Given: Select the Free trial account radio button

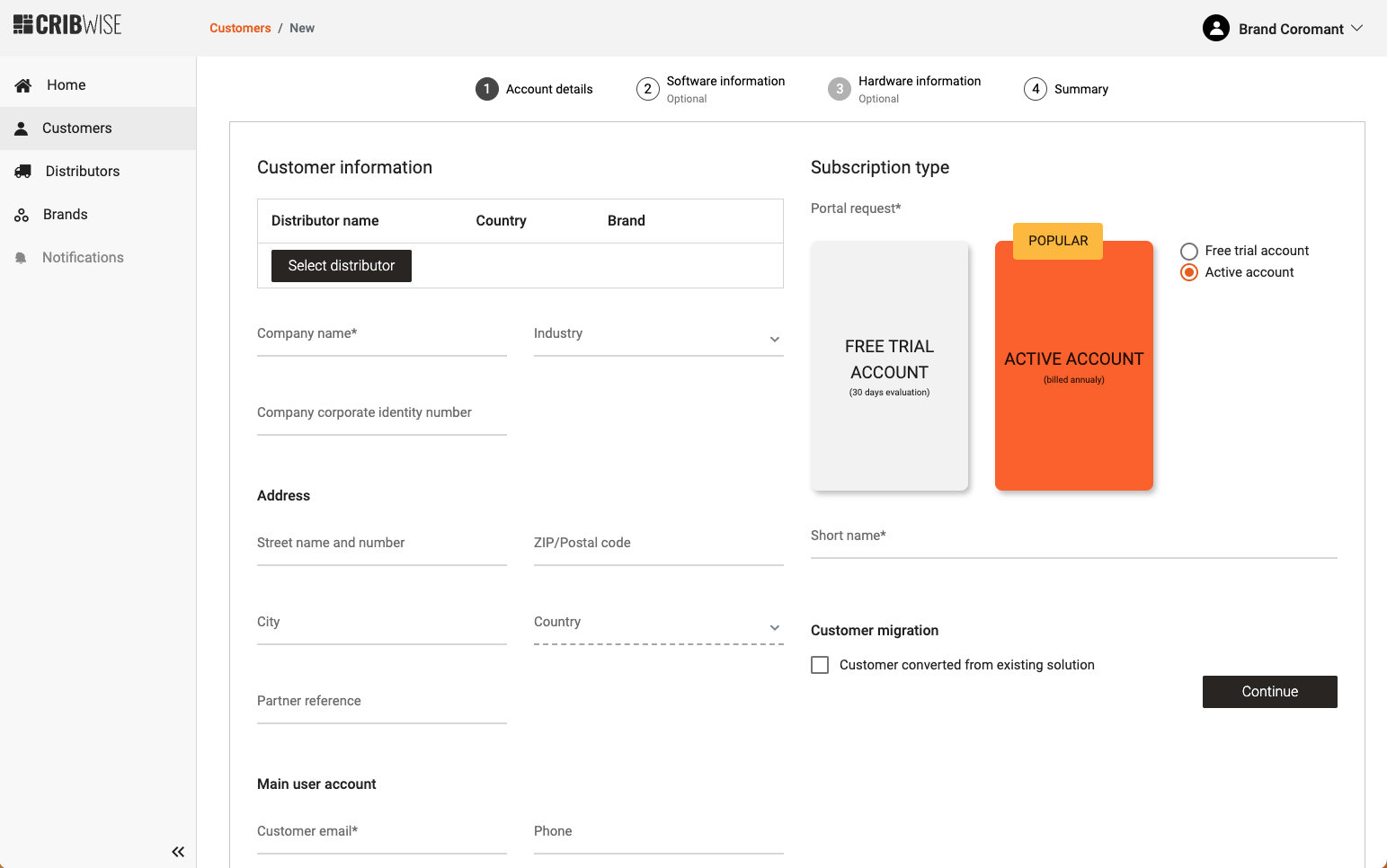Looking at the screenshot, I should tap(1188, 252).
